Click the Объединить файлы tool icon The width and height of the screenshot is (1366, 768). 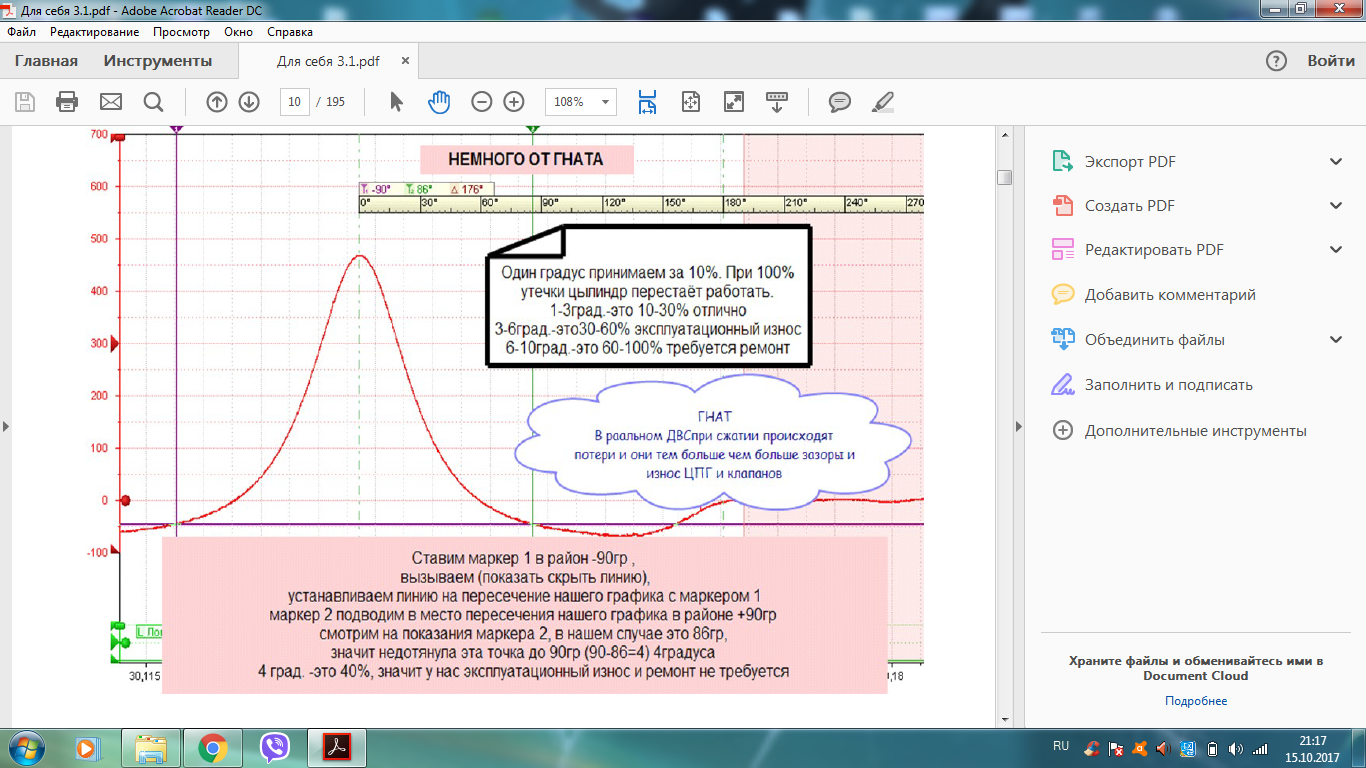1062,339
